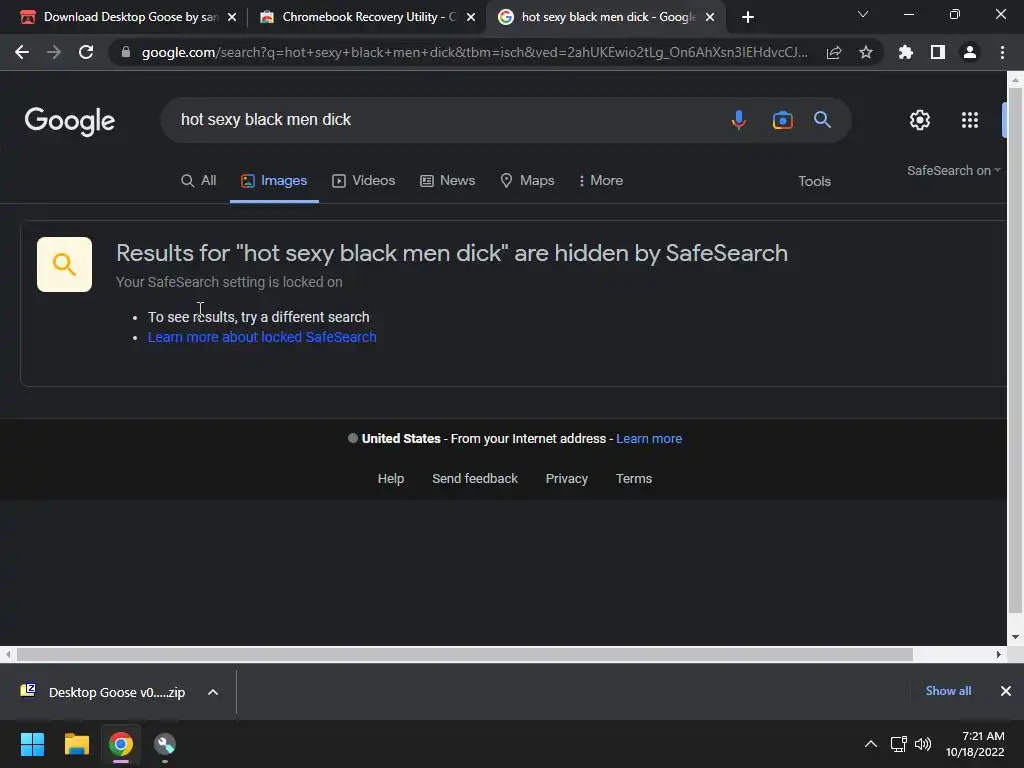This screenshot has height=768, width=1024.
Task: Open the Help footer link
Action: [391, 479]
